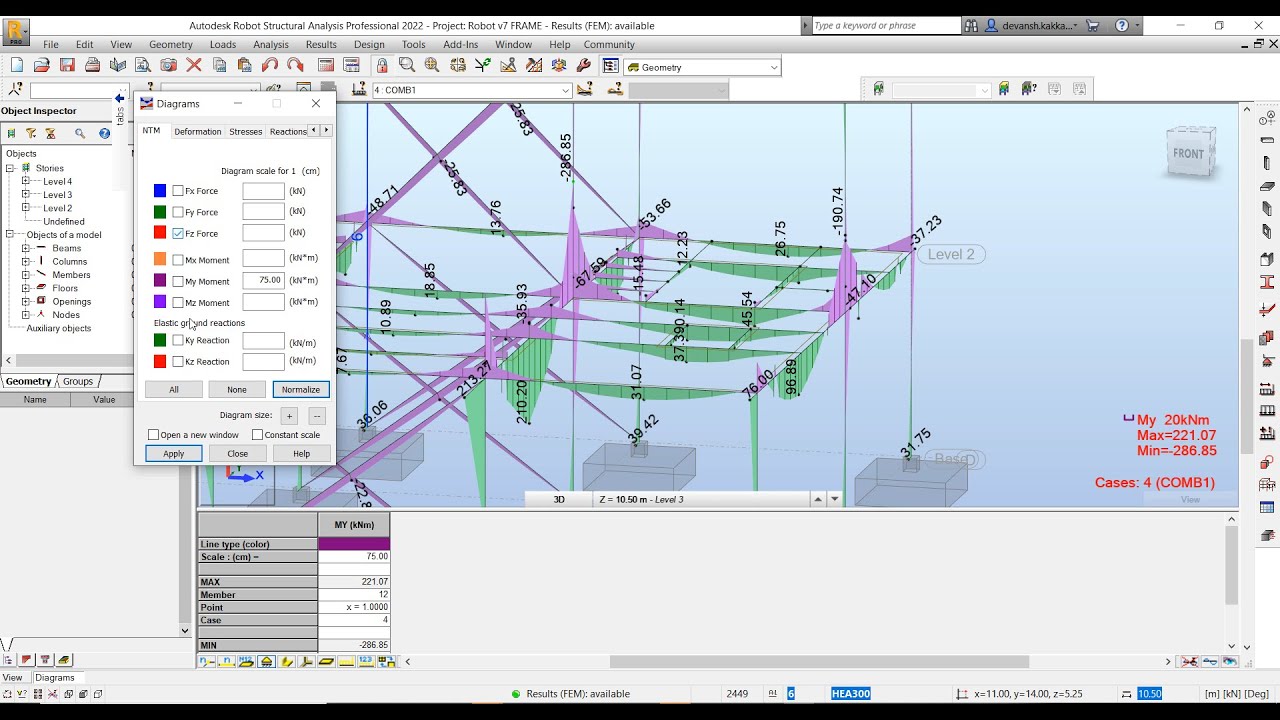Expand the Columns tree node
Viewport: 1280px width, 720px height.
click(26, 261)
